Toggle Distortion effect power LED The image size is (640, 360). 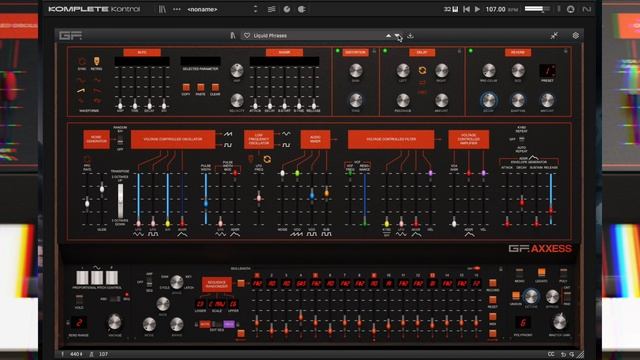(338, 51)
